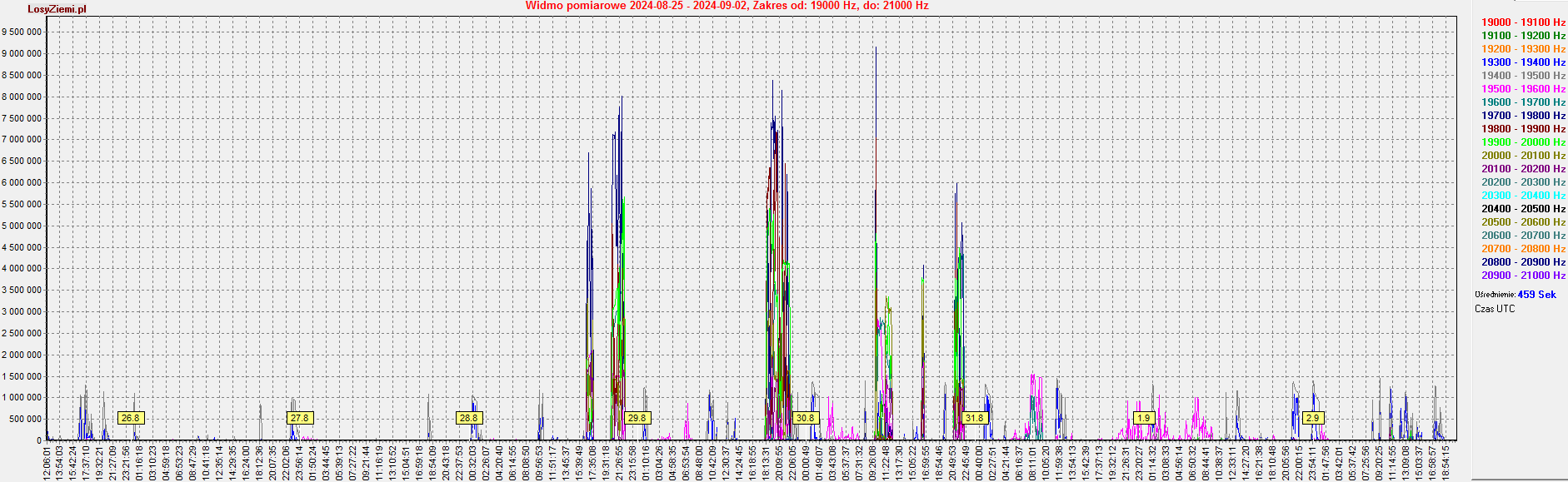Viewport: 1568px width, 482px height.
Task: Select the 2.9 date marker
Action: click(x=1313, y=418)
